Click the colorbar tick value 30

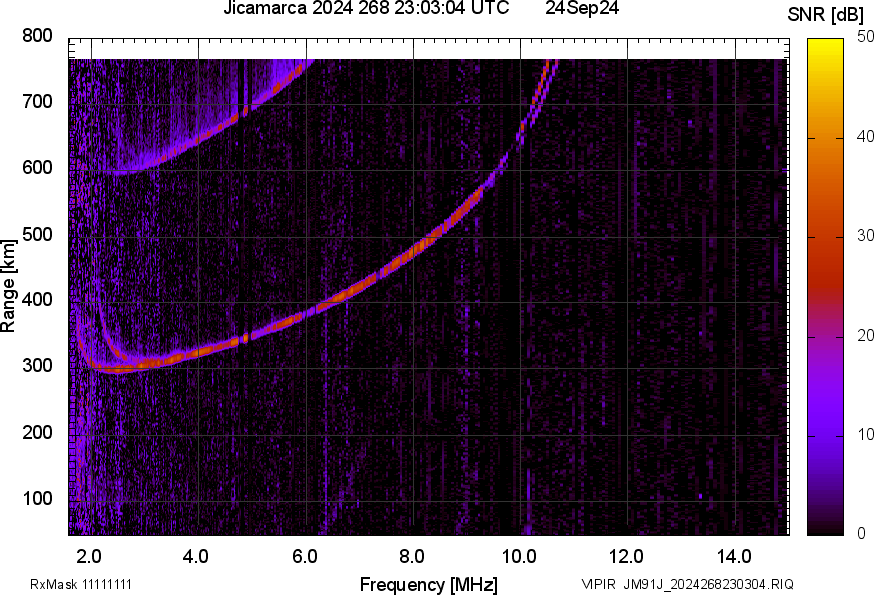coord(865,236)
